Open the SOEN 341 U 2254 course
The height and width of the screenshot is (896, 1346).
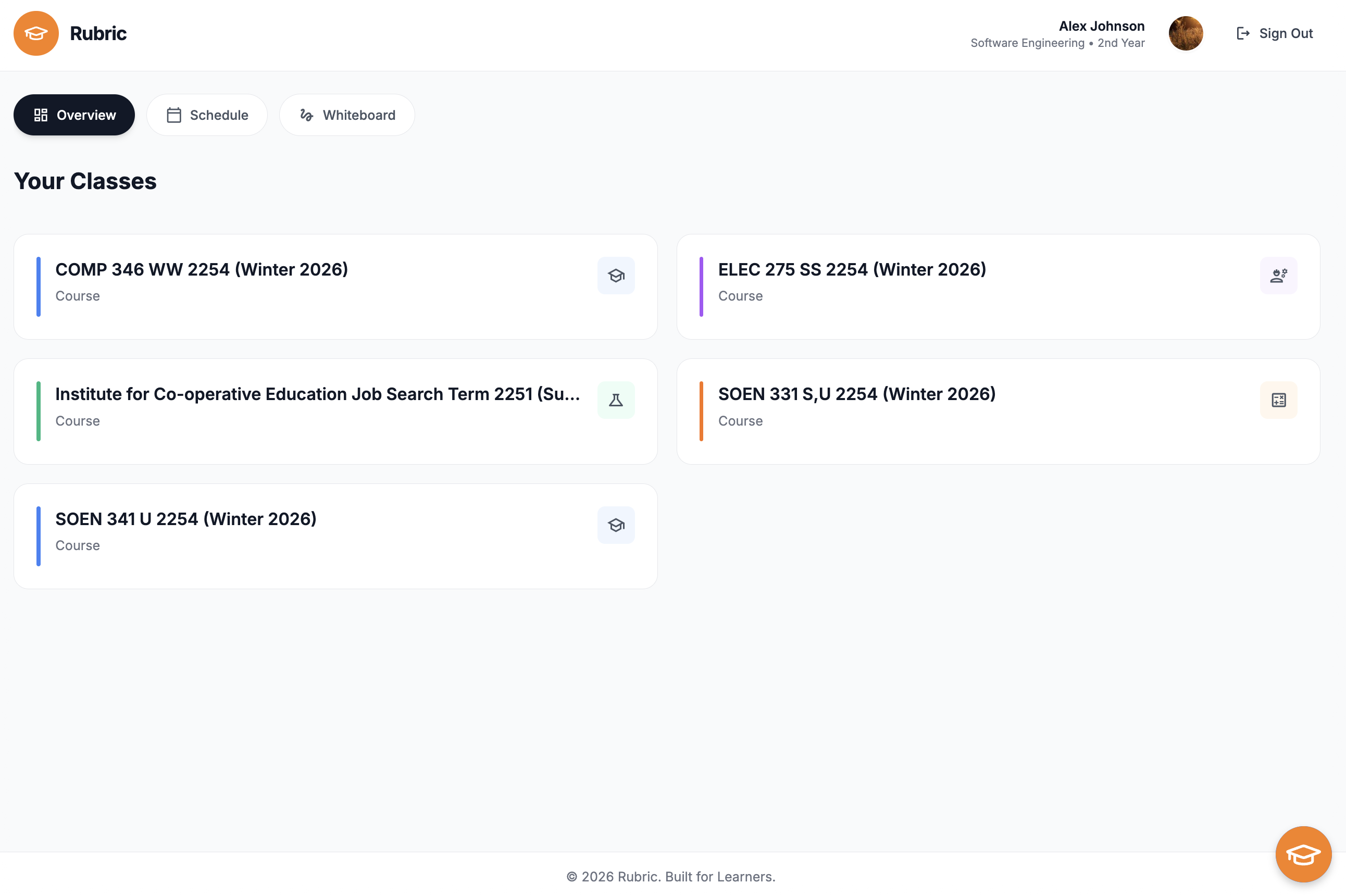coord(185,519)
